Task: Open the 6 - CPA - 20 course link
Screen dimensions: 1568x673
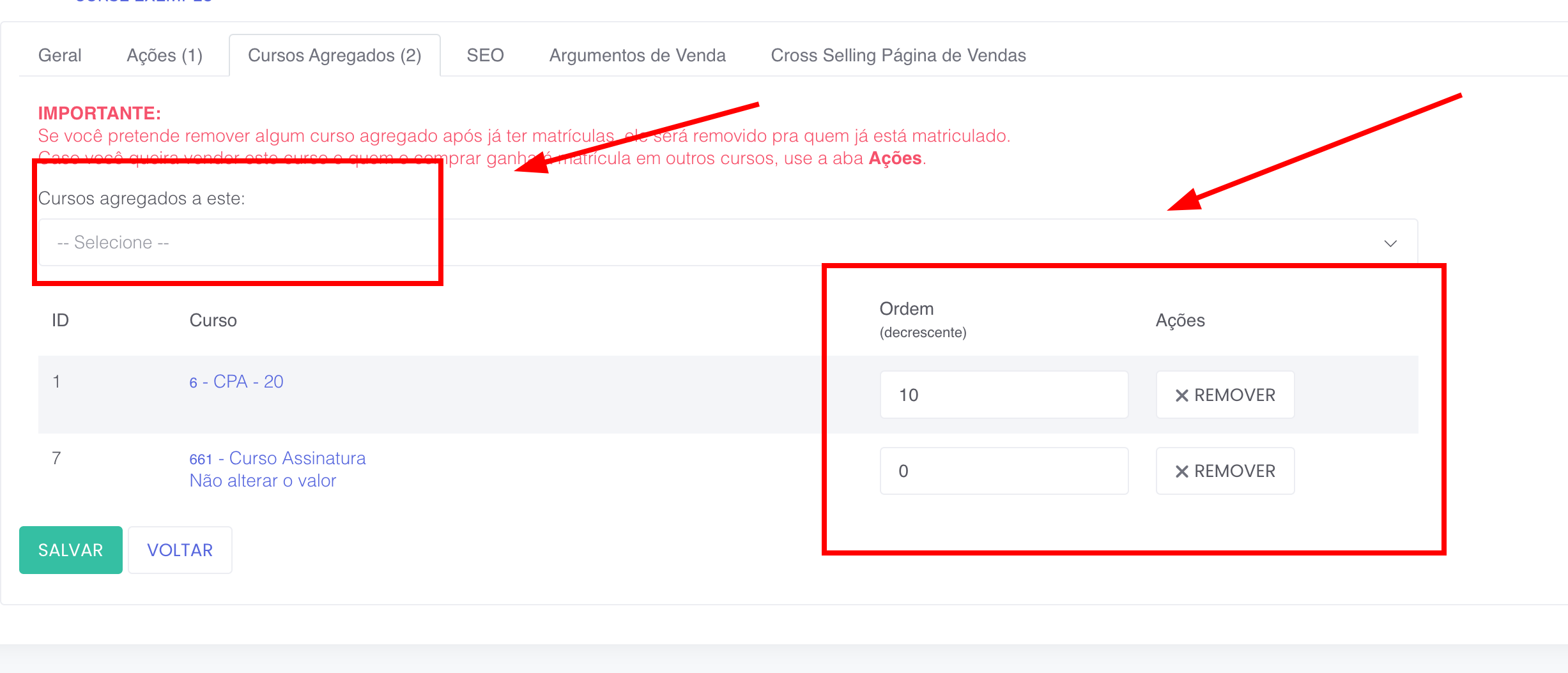Action: tap(236, 382)
